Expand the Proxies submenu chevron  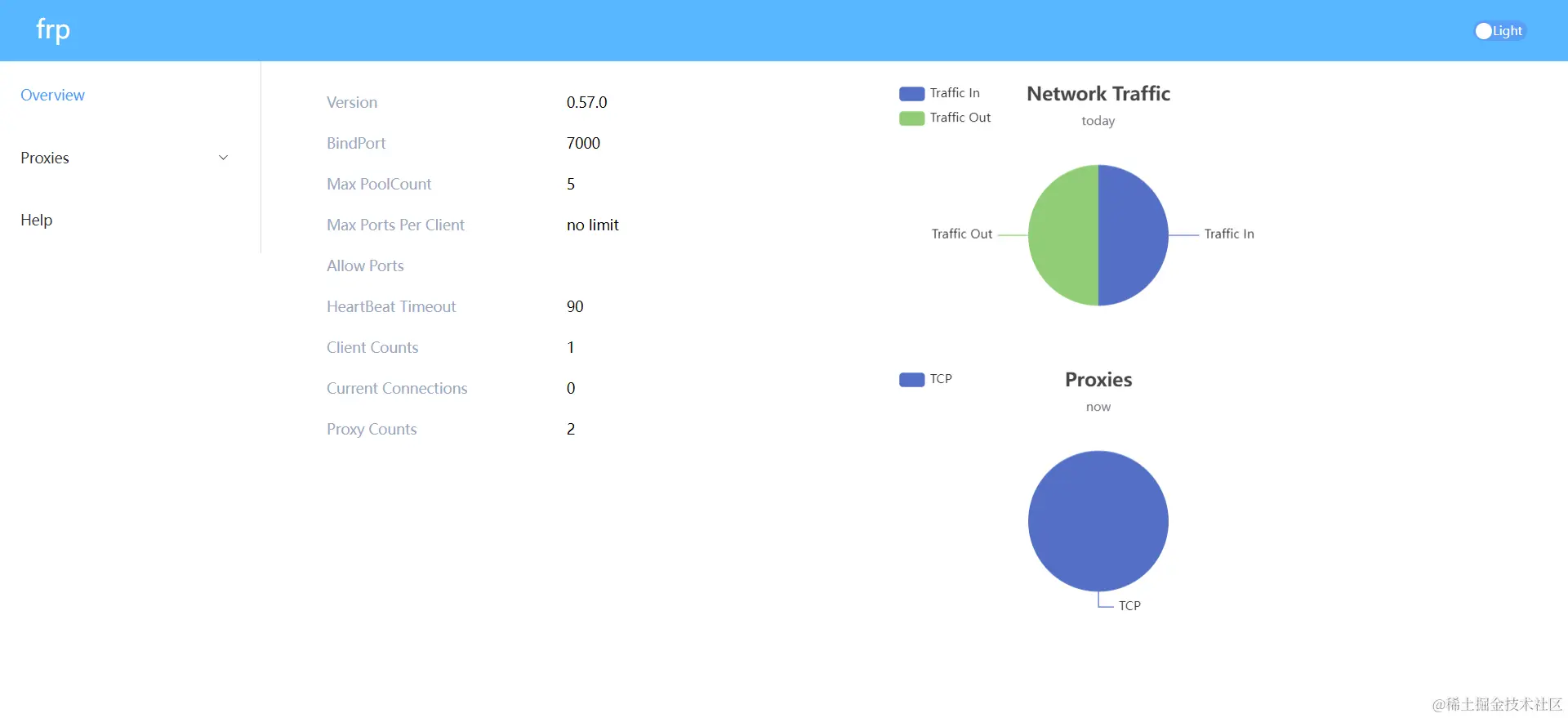223,158
